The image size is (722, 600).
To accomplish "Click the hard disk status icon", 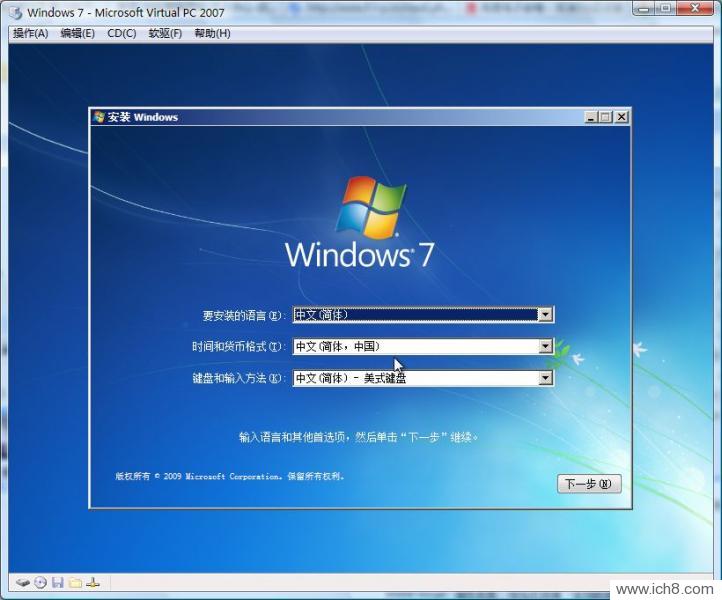I will 23,582.
